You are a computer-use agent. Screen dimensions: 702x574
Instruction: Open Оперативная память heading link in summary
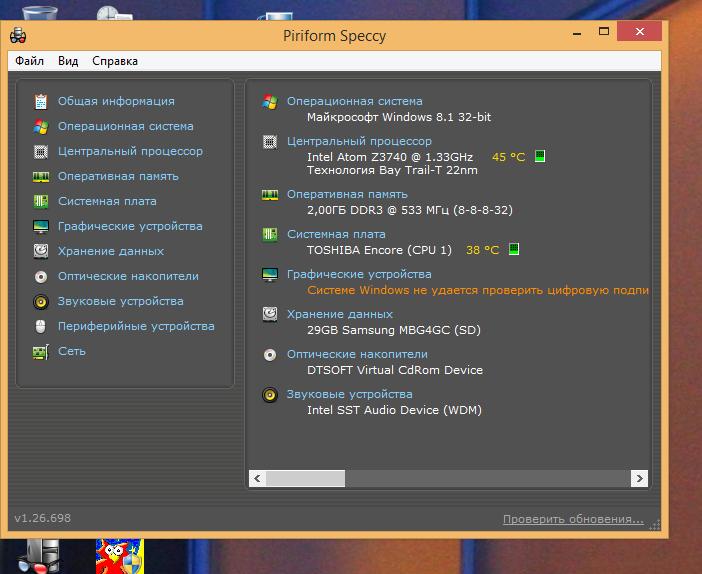point(347,195)
